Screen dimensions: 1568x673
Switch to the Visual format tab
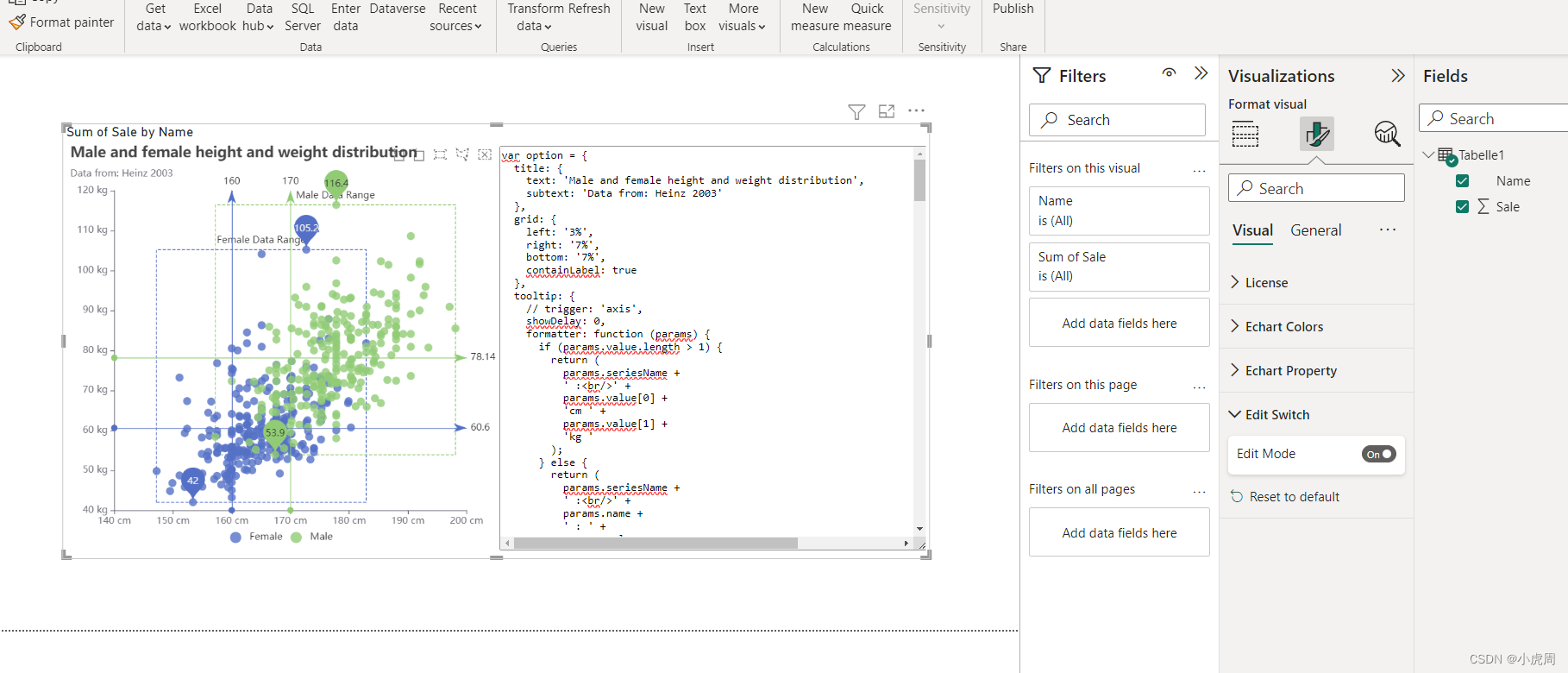pos(1252,230)
